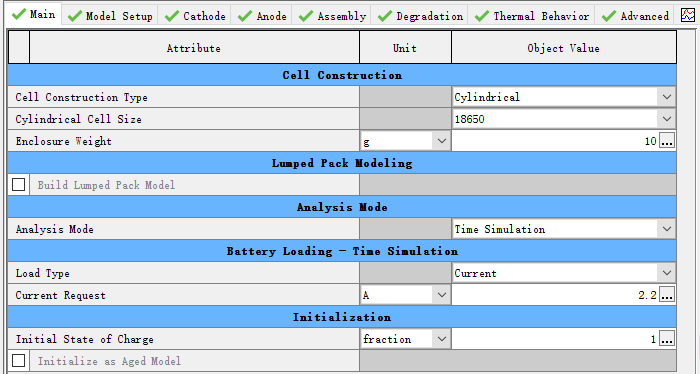Enable Build Lumped Pack Model checkbox

pos(18,184)
